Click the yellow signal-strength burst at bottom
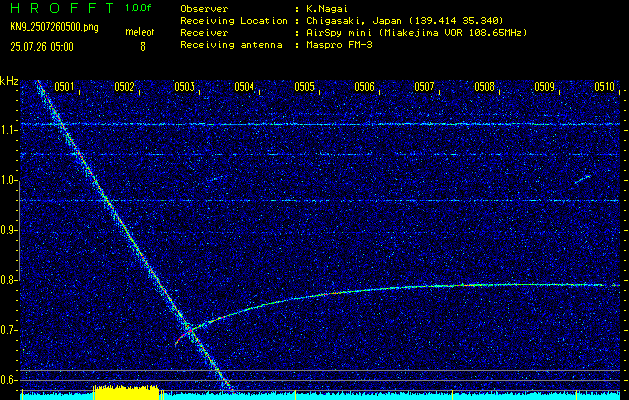The image size is (629, 400). tap(126, 392)
